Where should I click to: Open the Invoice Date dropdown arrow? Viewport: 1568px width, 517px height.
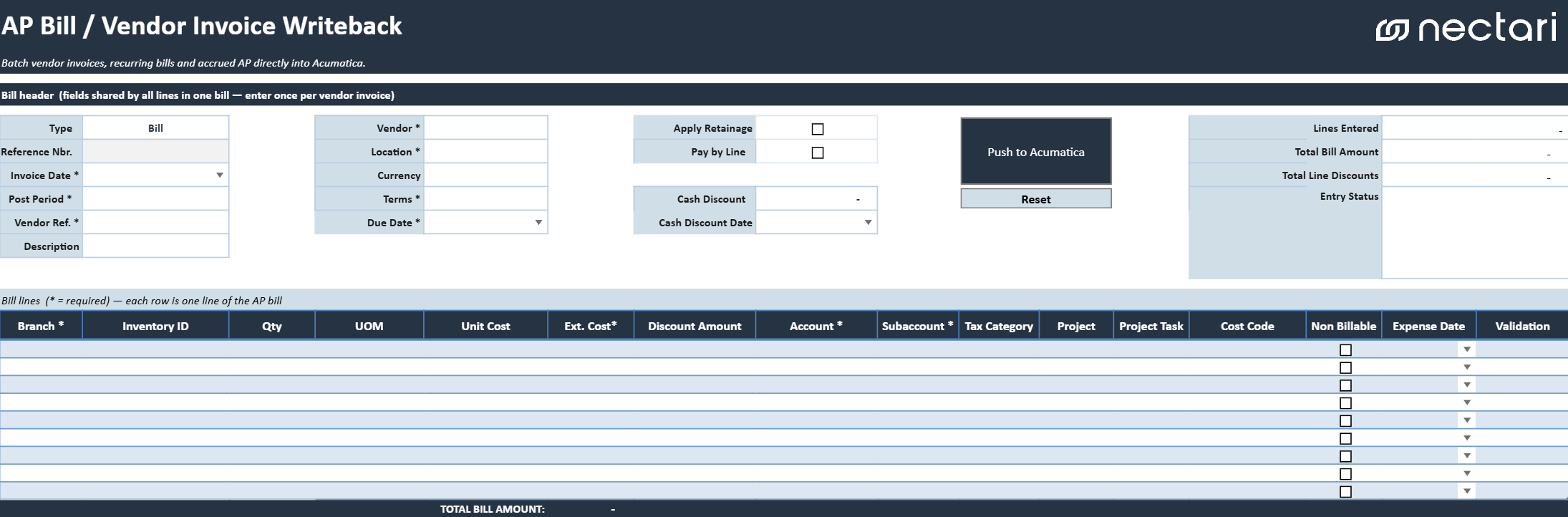(x=220, y=175)
